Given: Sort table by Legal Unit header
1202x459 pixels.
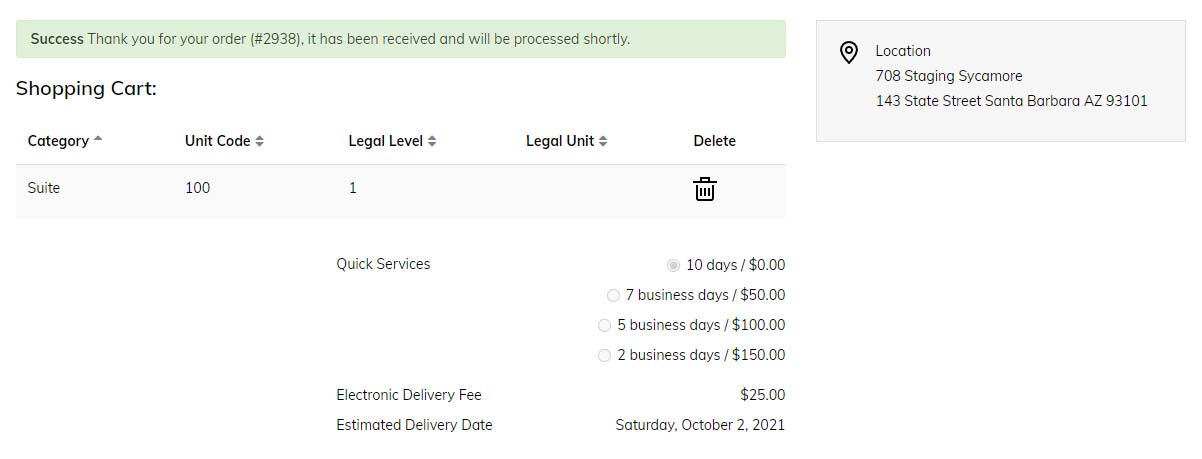Looking at the screenshot, I should click(560, 141).
